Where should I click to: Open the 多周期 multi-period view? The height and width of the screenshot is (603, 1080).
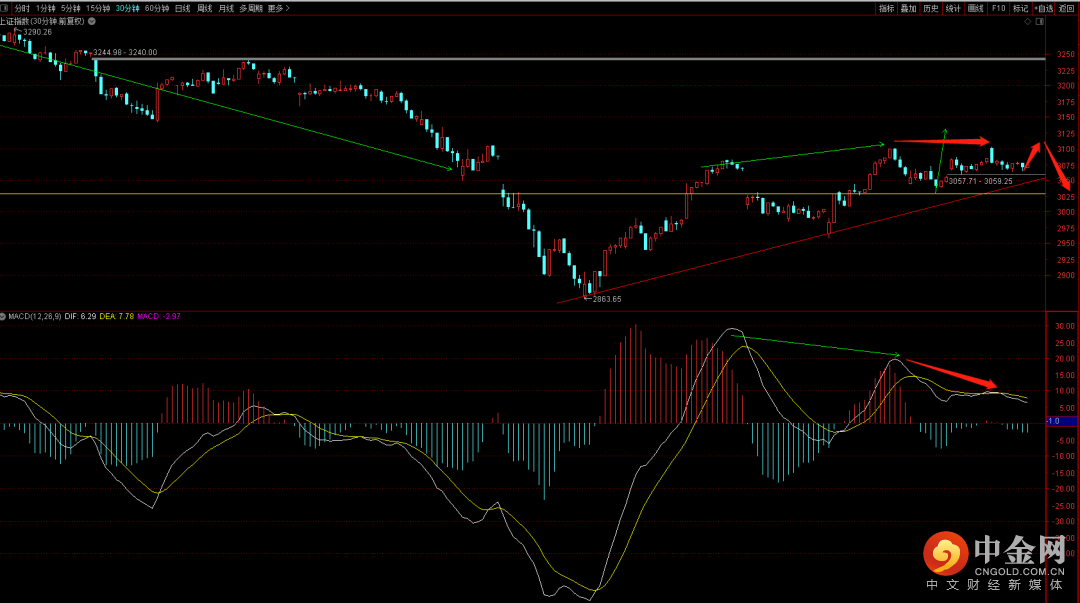click(250, 8)
